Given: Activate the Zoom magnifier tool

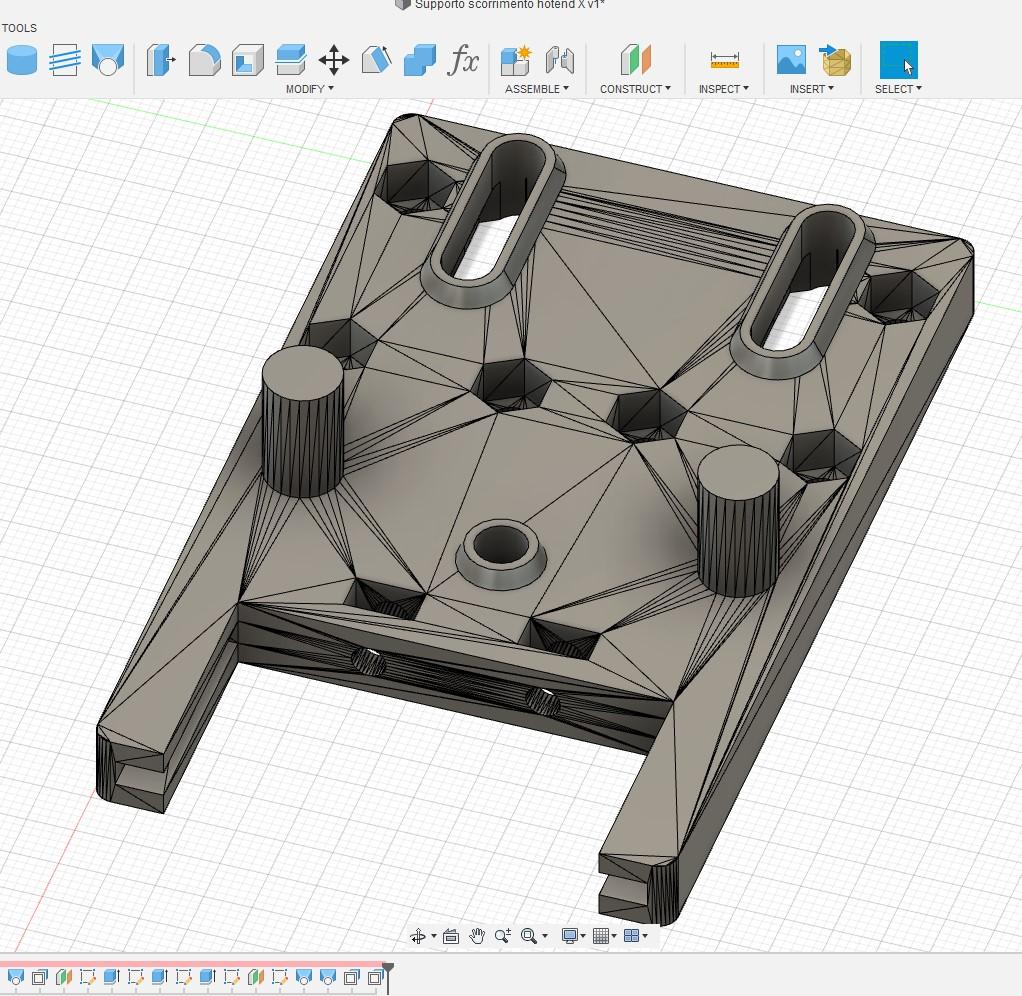Looking at the screenshot, I should (x=503, y=937).
